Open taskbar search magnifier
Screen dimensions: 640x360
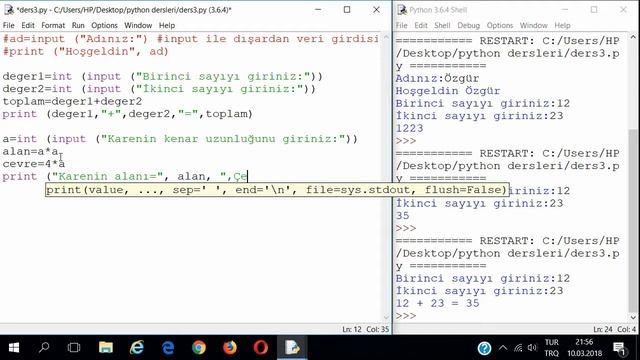click(44, 347)
